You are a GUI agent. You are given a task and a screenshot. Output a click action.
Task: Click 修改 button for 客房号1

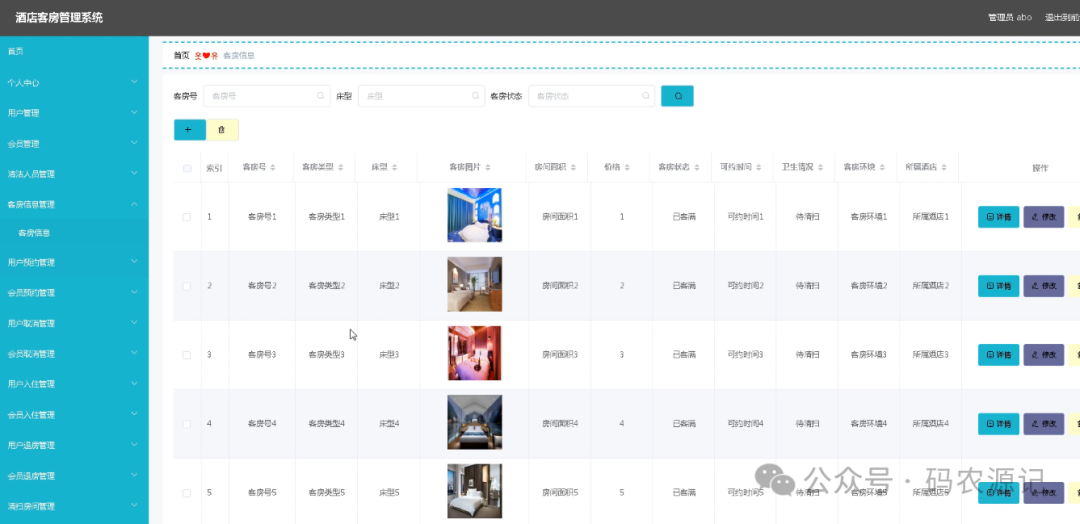click(1043, 217)
